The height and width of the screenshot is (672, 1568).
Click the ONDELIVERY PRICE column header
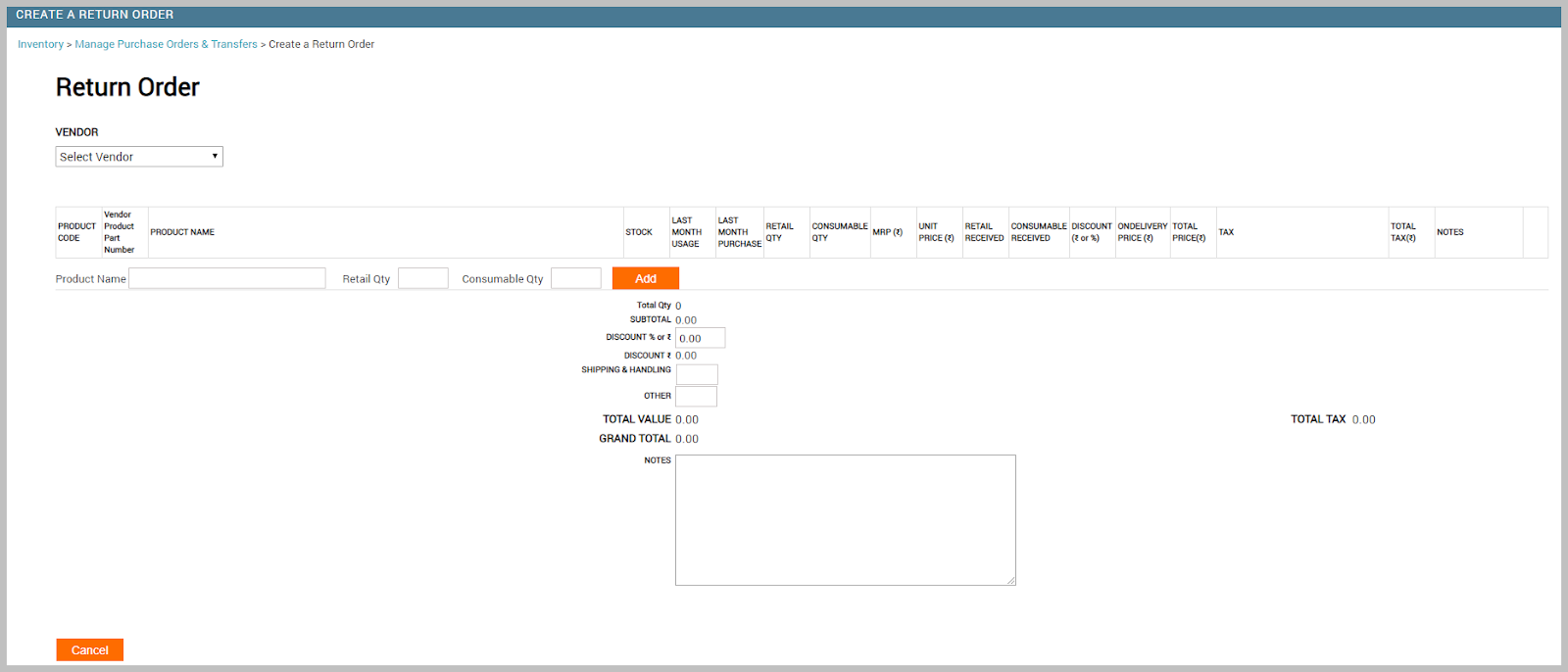(x=1143, y=232)
